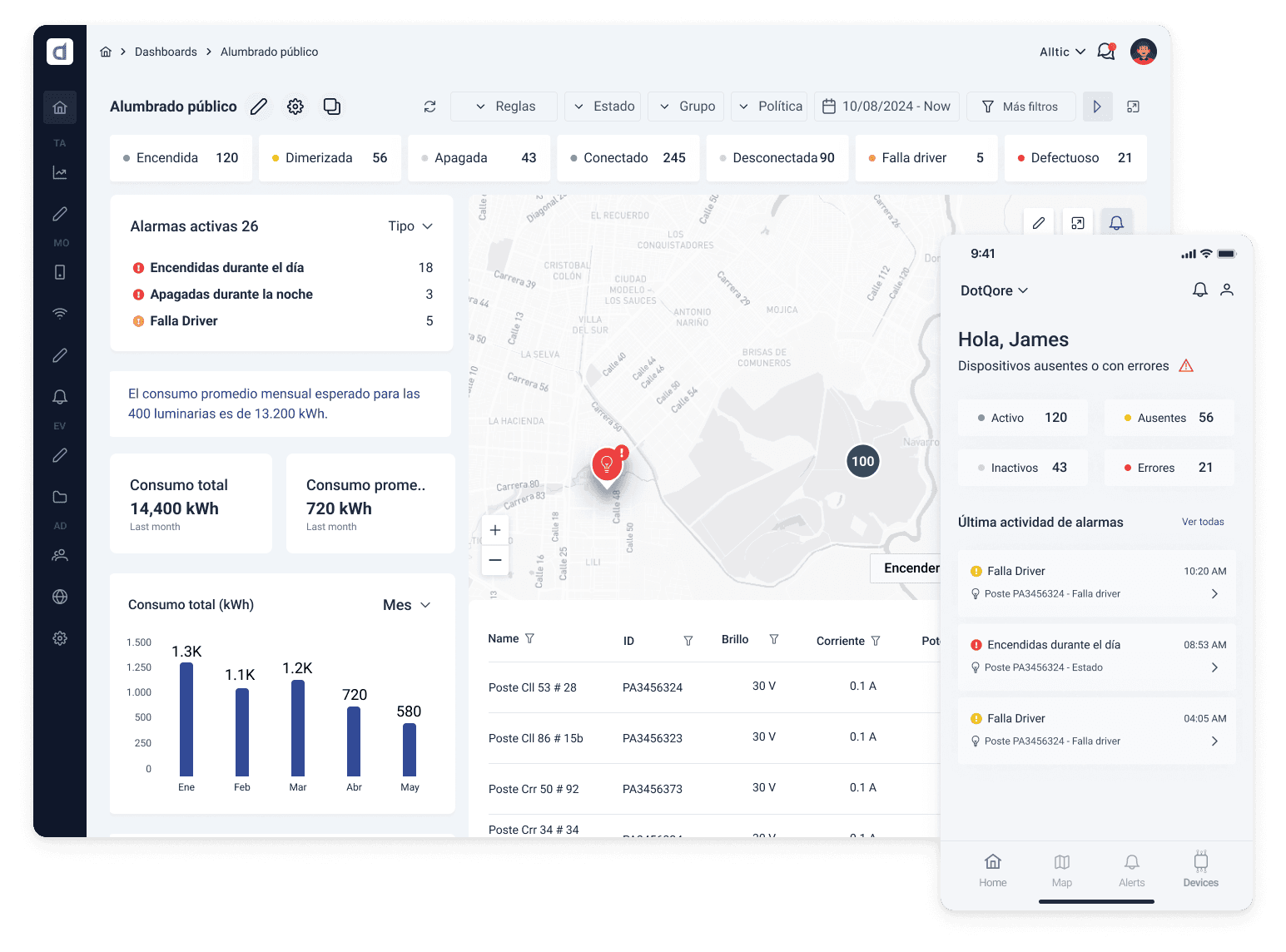The image size is (1286, 952).
Task: Refresh the dashboard data
Action: coord(429,107)
